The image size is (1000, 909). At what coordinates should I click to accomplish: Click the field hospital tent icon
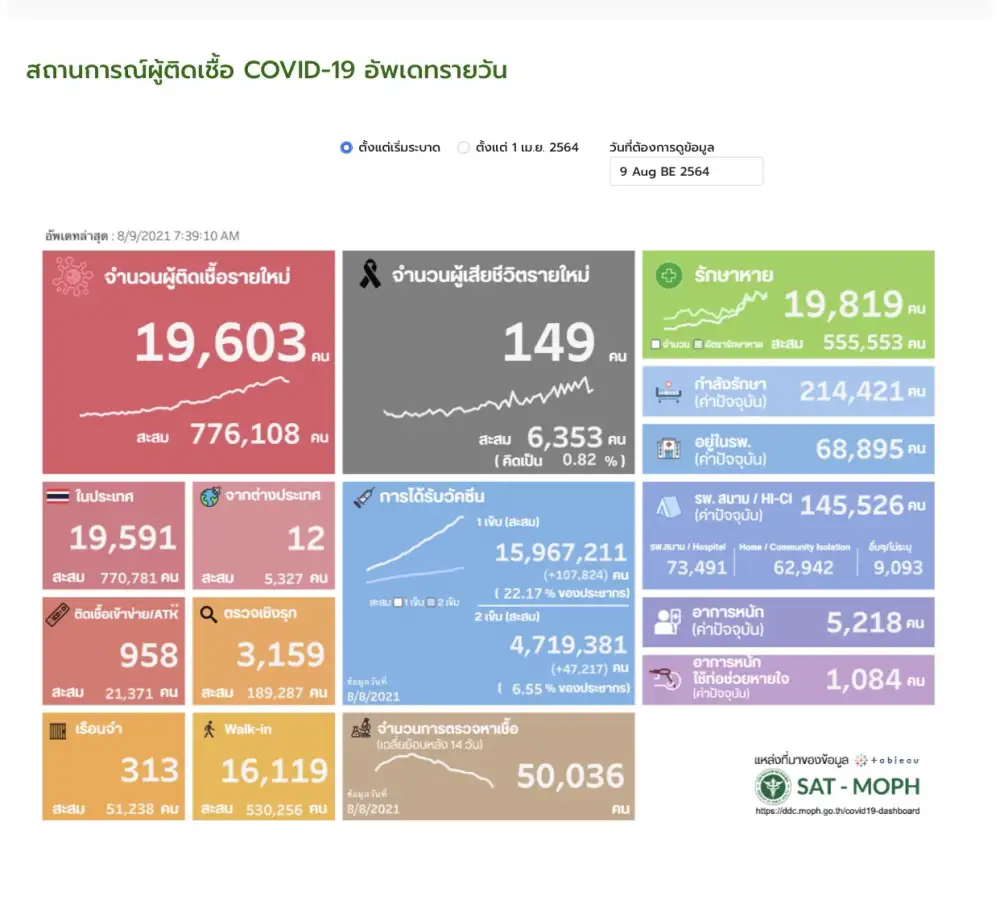click(668, 507)
